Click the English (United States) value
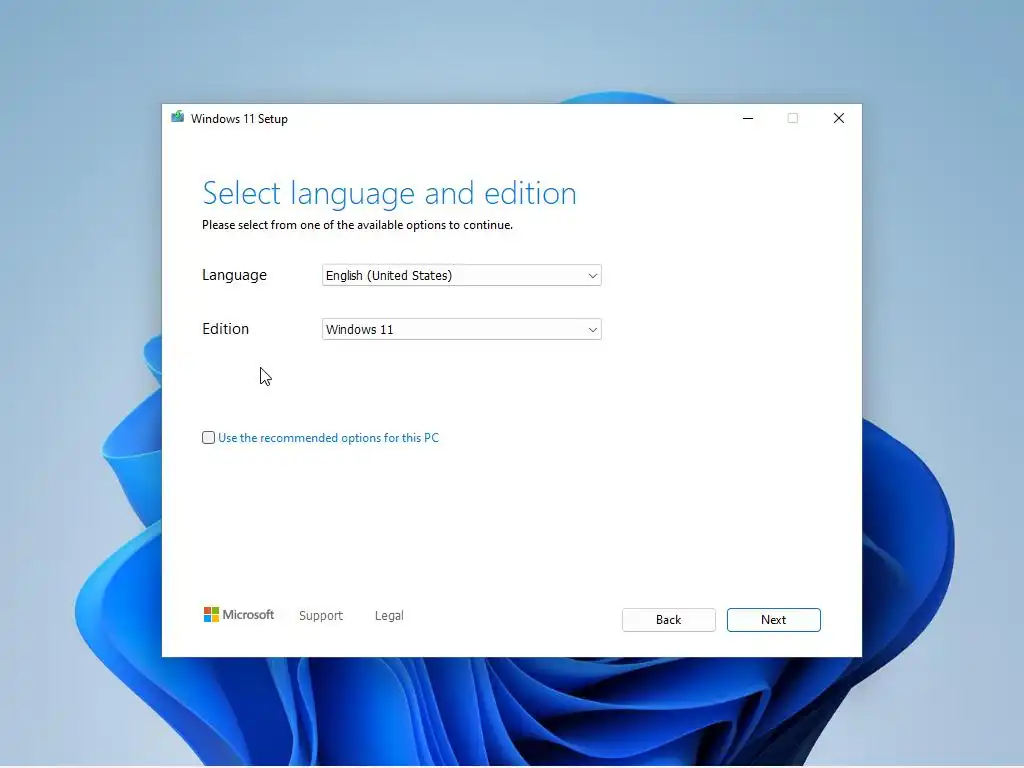 [389, 276]
